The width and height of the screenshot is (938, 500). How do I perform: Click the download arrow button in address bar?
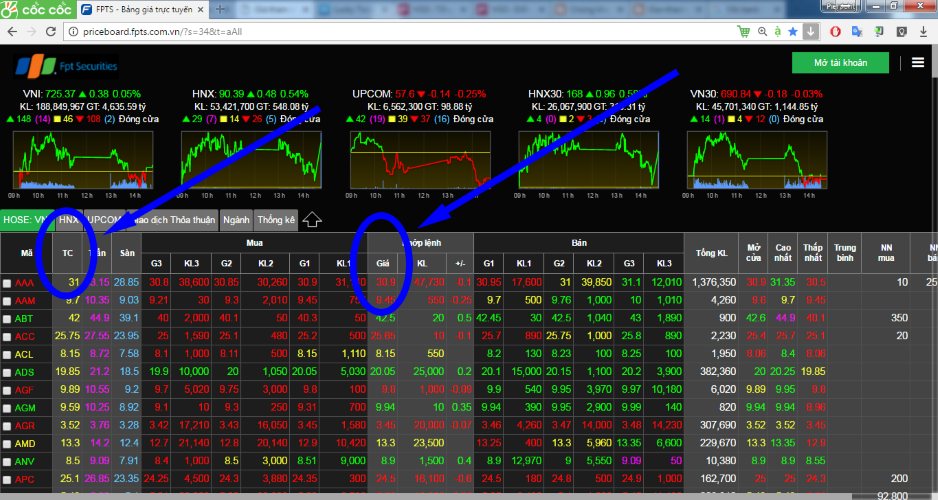[811, 32]
